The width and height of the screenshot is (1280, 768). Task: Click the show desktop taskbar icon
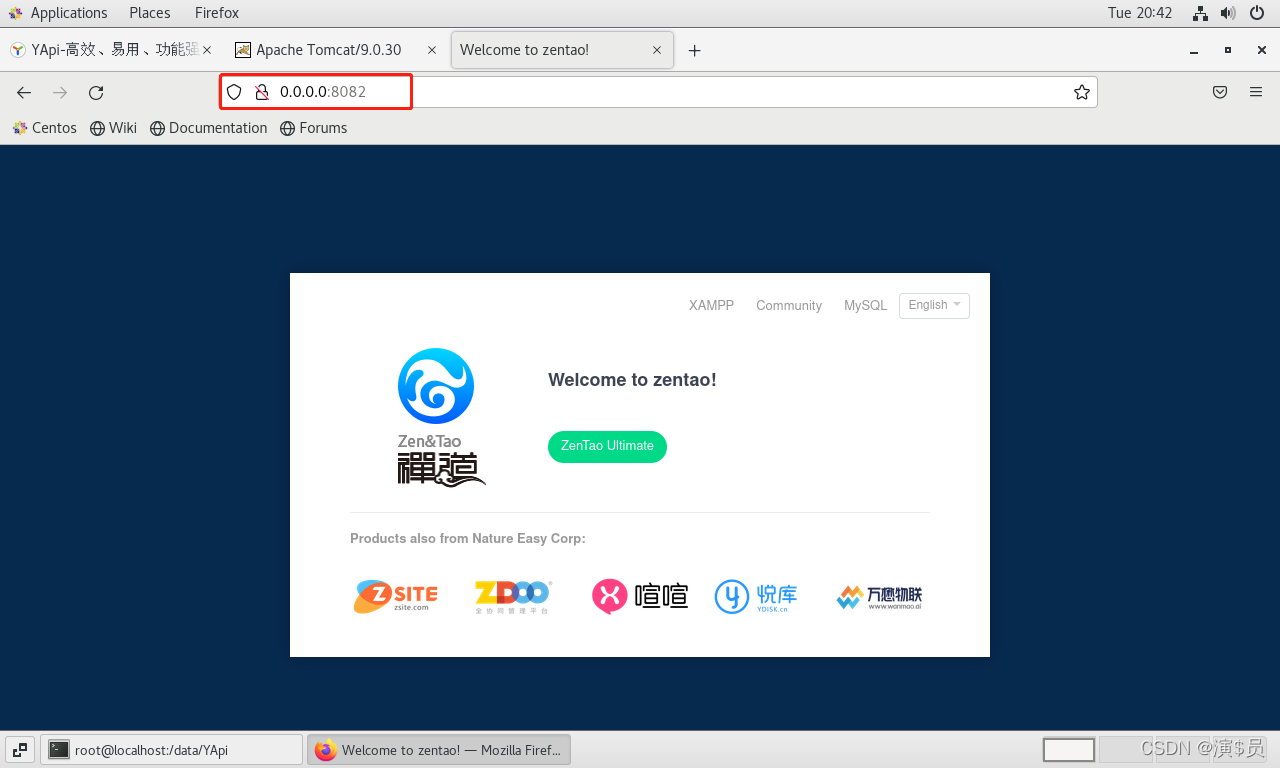tap(20, 750)
